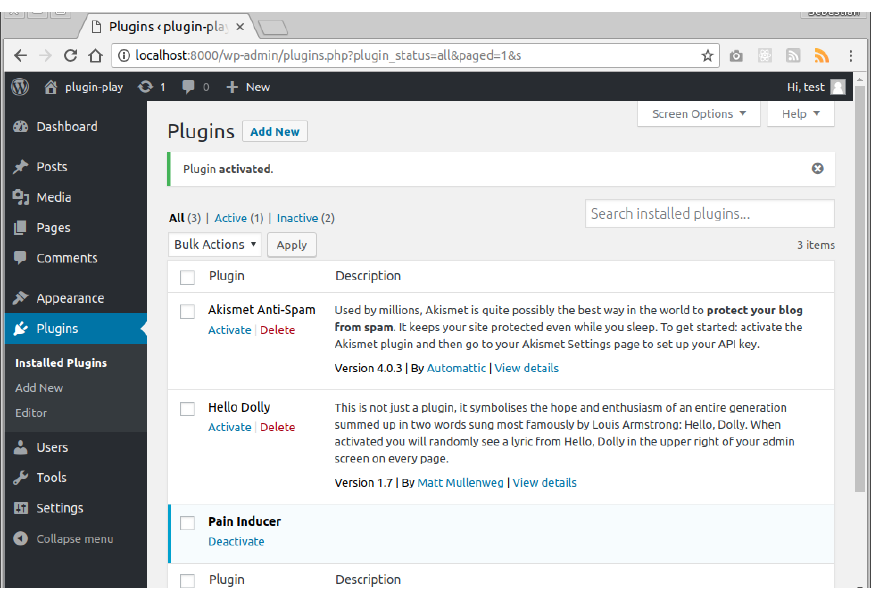Click the Appearance paintbrush icon

(21, 298)
